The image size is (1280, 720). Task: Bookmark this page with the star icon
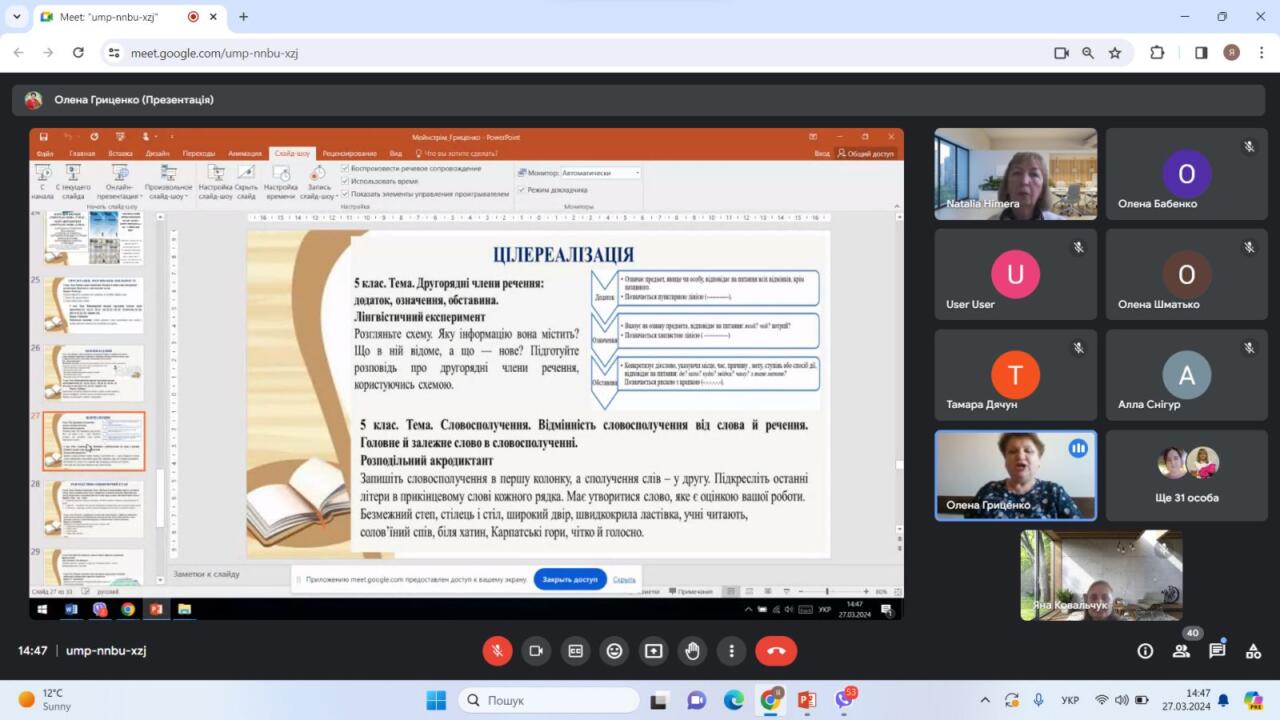tap(1115, 53)
